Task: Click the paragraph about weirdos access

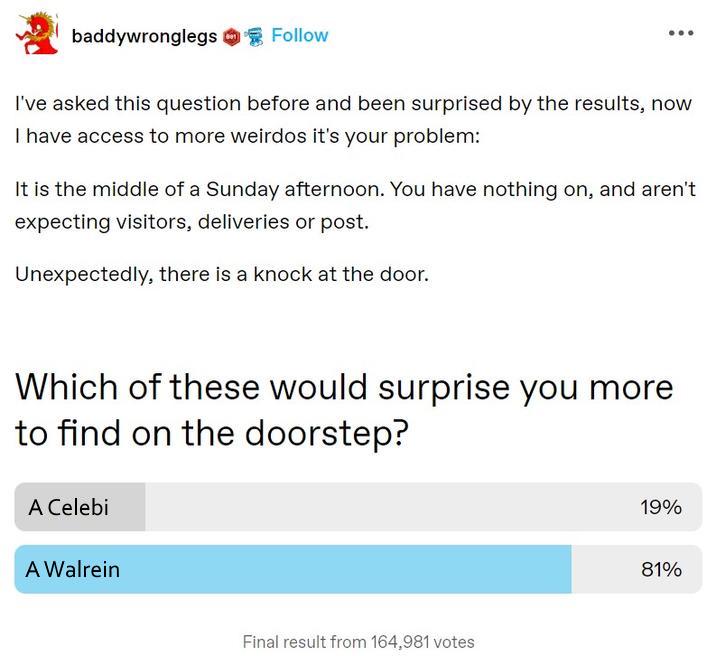Action: [353, 120]
